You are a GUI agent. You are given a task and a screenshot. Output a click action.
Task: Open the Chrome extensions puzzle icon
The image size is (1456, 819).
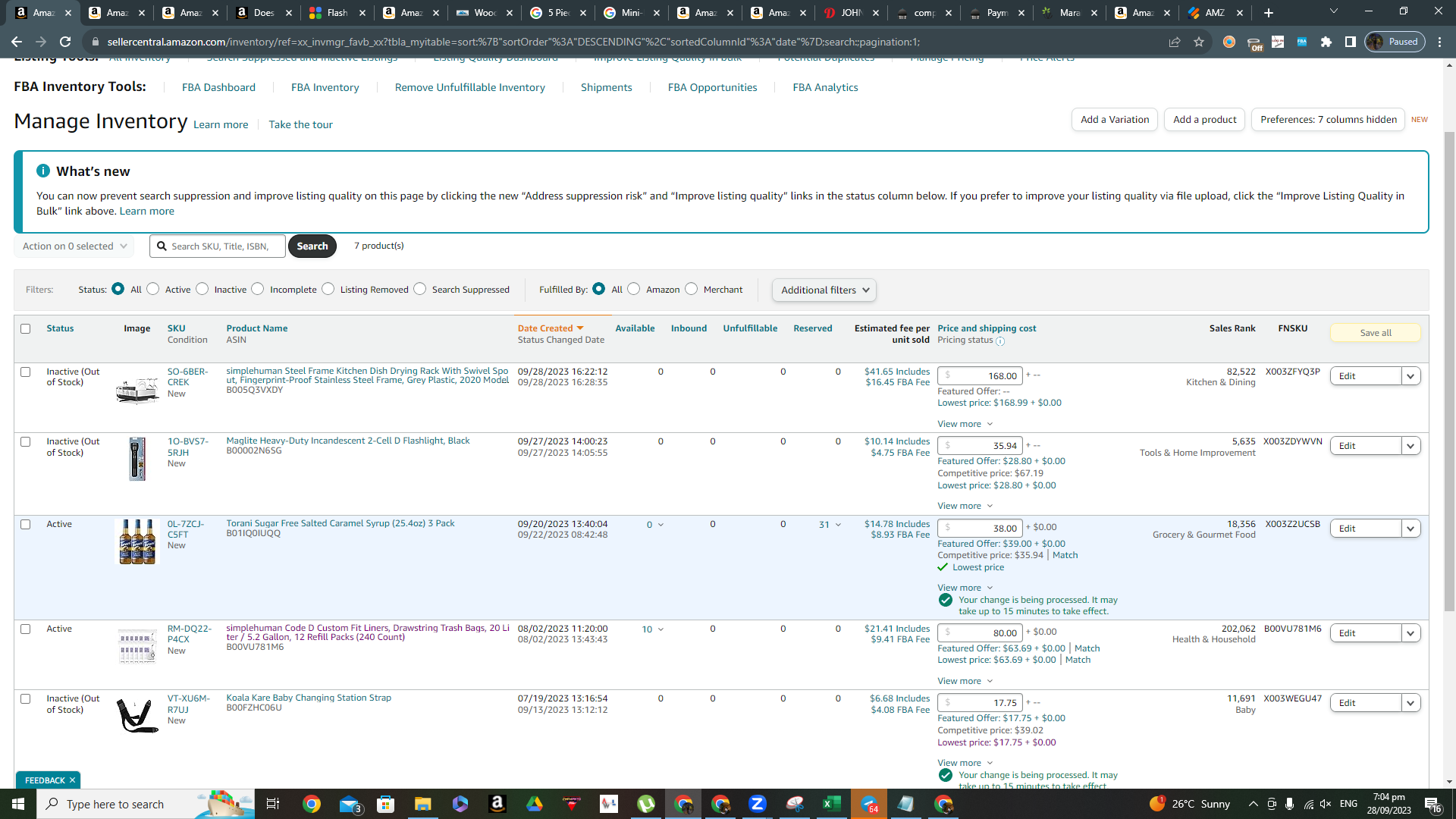tap(1326, 42)
